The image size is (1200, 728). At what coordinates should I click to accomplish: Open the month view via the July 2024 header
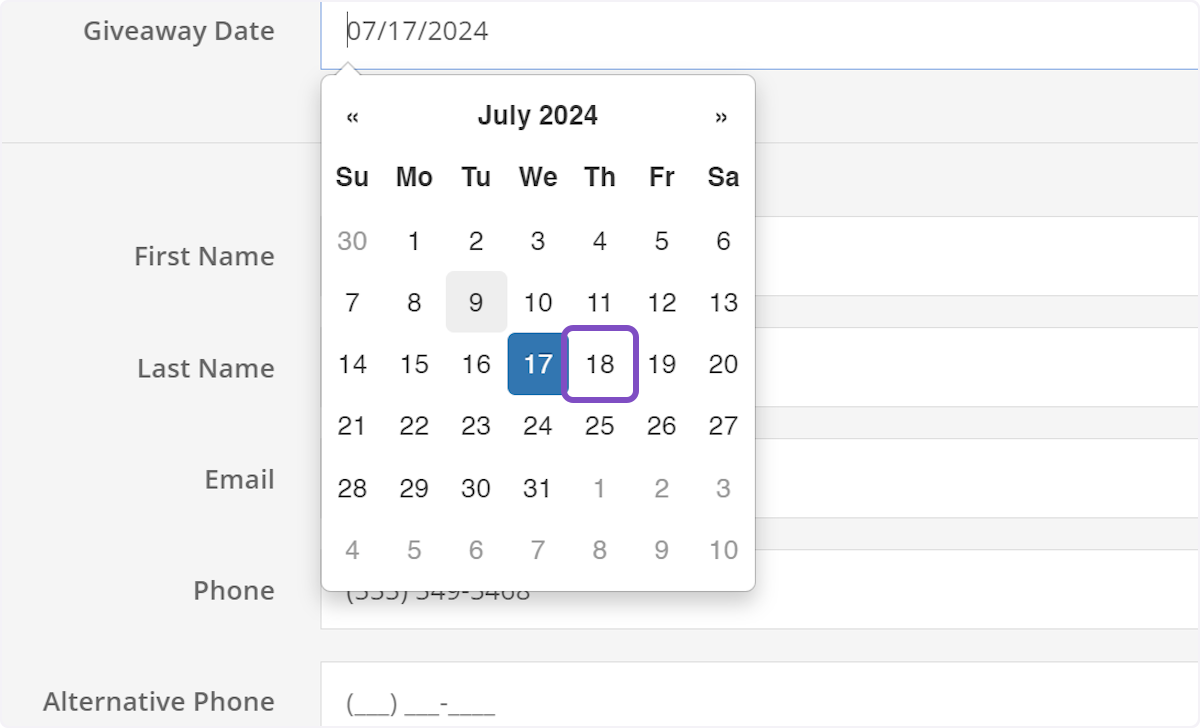click(537, 115)
